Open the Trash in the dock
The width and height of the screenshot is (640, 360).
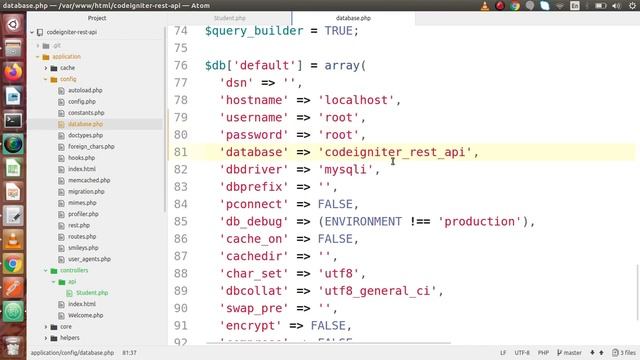(13, 346)
